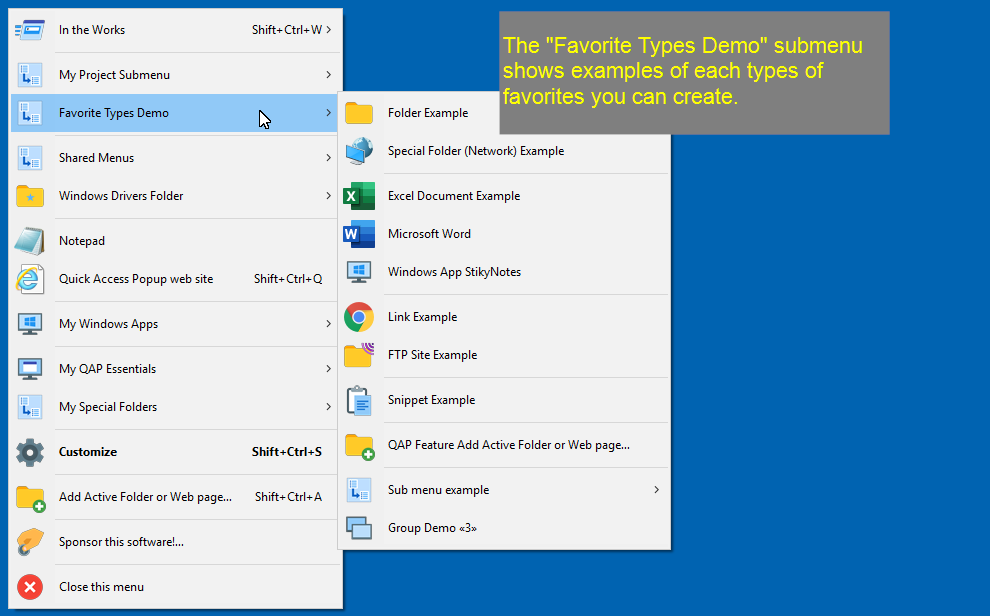Choose the bold Customize entry
Viewport: 990px width, 616px height.
pyautogui.click(x=175, y=452)
